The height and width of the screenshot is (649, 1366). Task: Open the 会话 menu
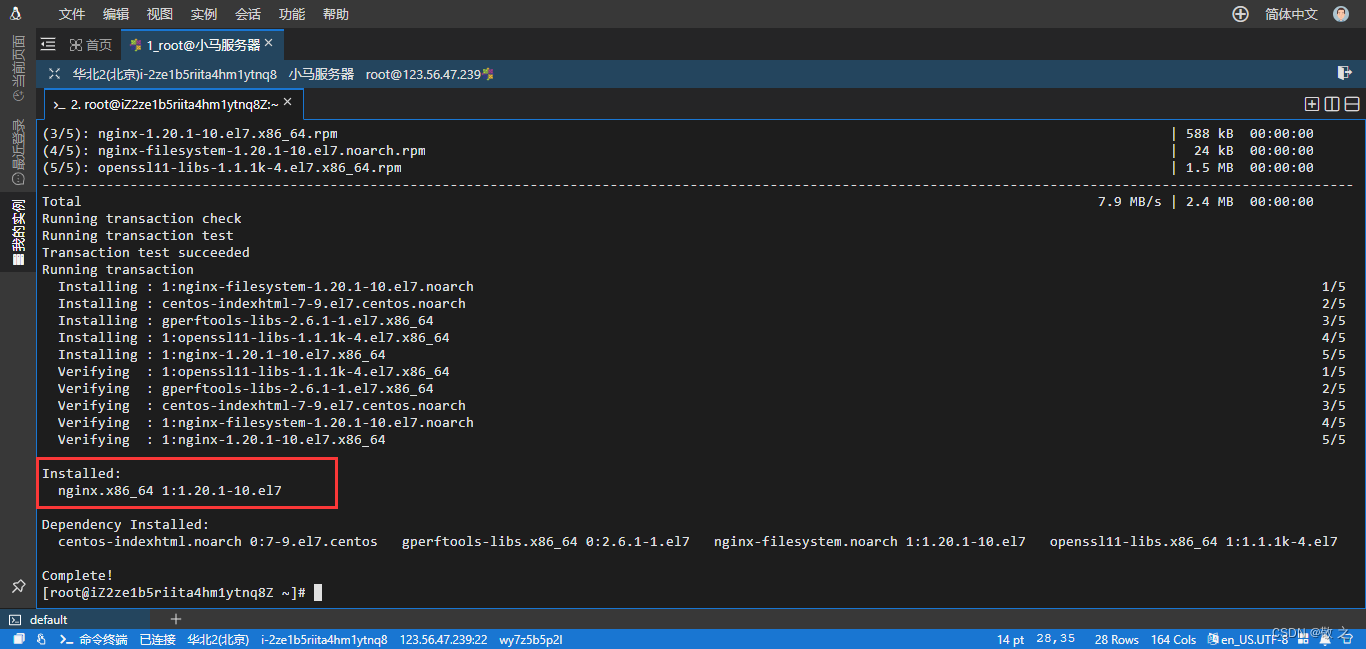(248, 14)
